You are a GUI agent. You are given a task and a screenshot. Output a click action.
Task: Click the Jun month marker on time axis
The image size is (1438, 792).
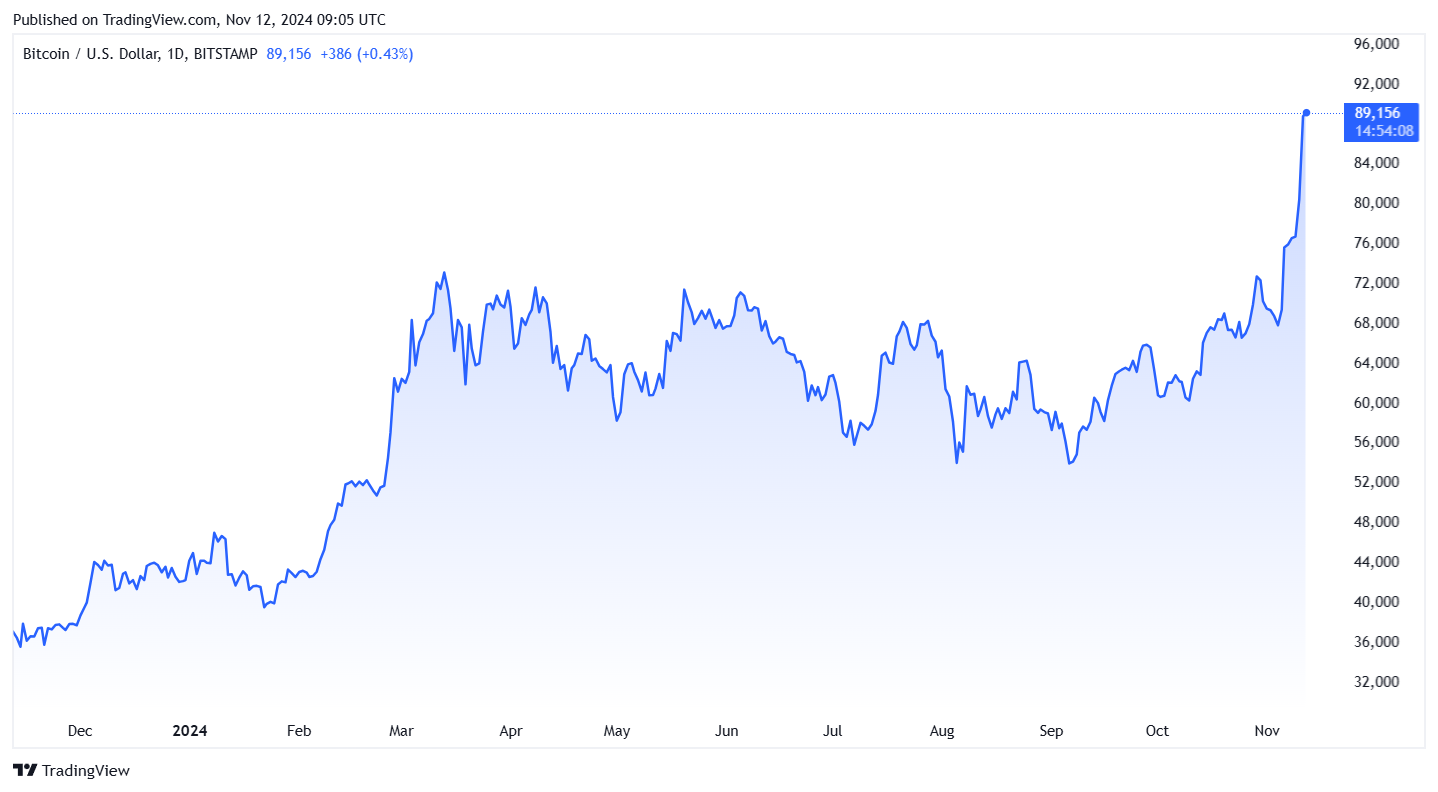pos(727,731)
